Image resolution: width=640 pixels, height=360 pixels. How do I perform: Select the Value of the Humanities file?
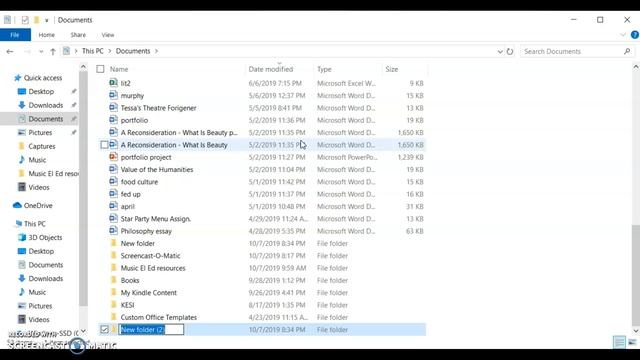click(x=157, y=169)
